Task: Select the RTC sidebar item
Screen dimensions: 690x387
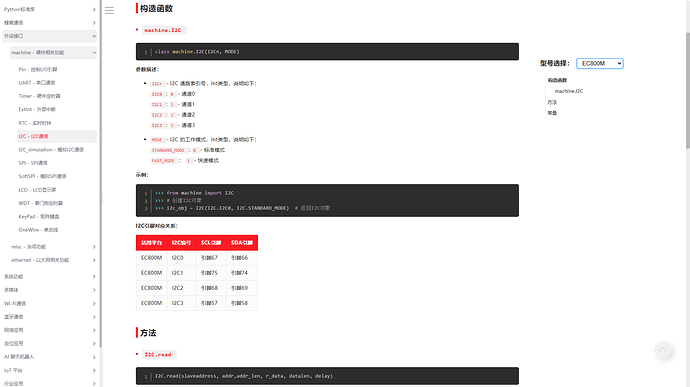Action: tap(35, 123)
